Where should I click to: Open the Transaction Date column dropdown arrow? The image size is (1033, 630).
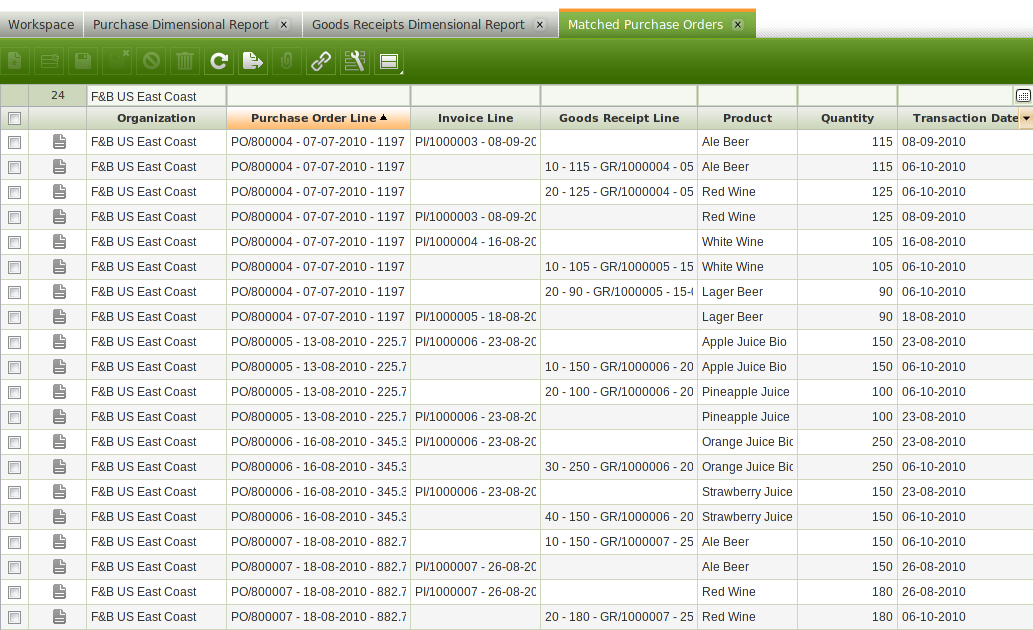point(1025,119)
